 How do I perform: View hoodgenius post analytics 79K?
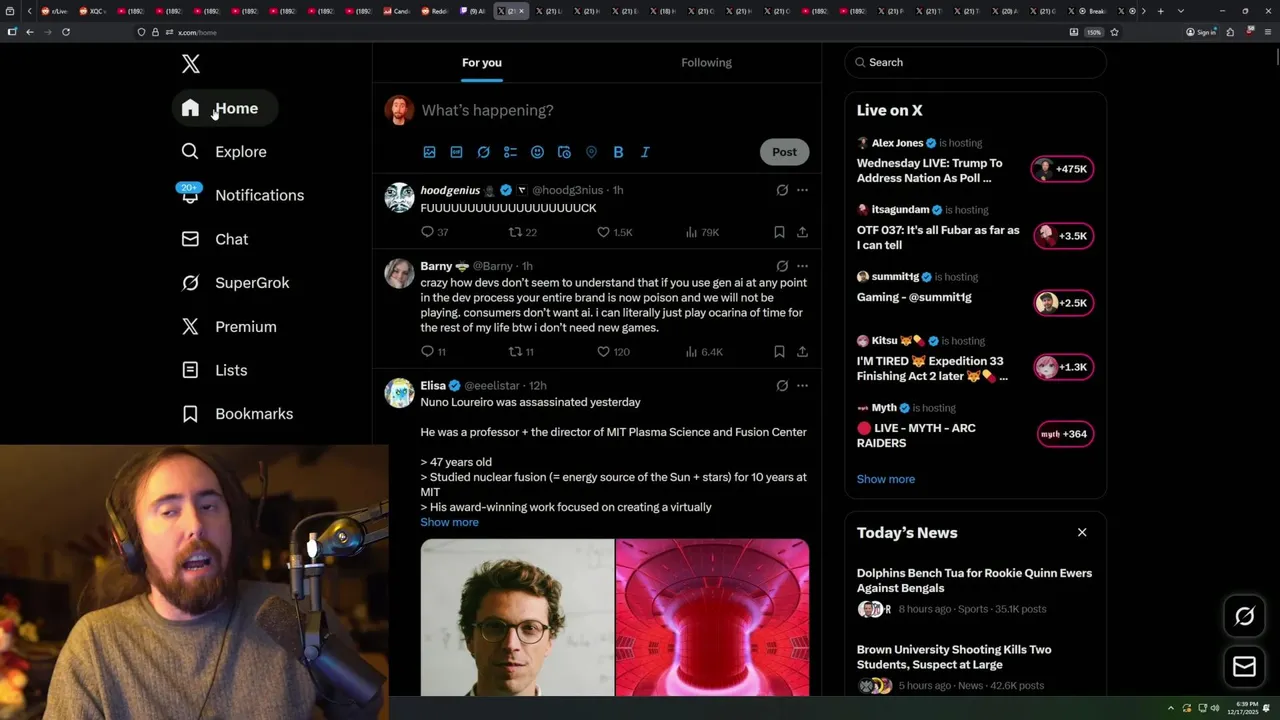pyautogui.click(x=702, y=232)
